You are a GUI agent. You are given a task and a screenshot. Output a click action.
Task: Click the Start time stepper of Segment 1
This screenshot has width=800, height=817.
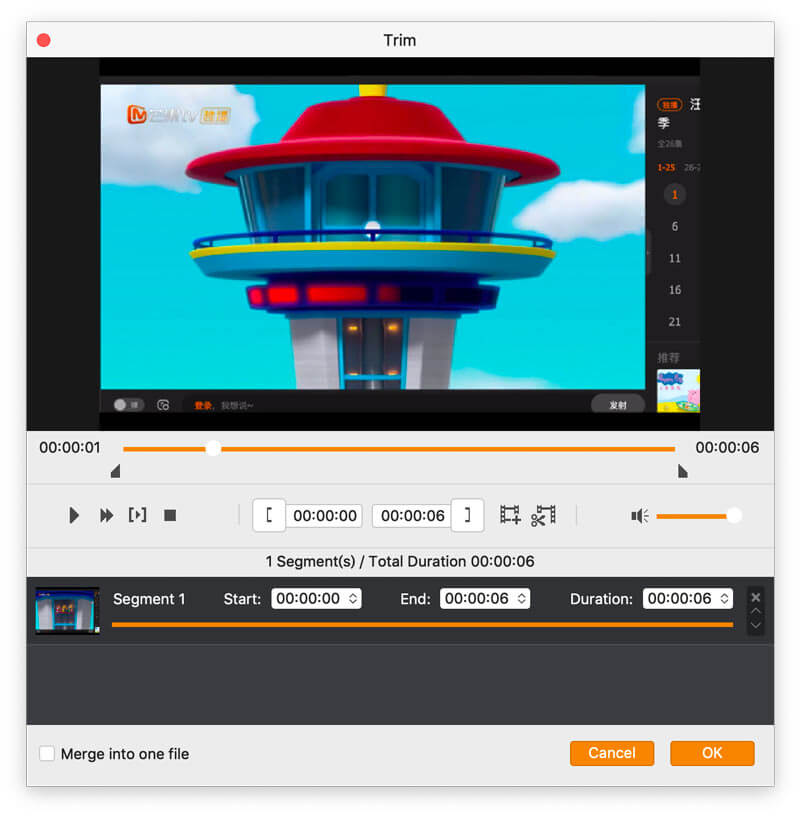pos(352,599)
